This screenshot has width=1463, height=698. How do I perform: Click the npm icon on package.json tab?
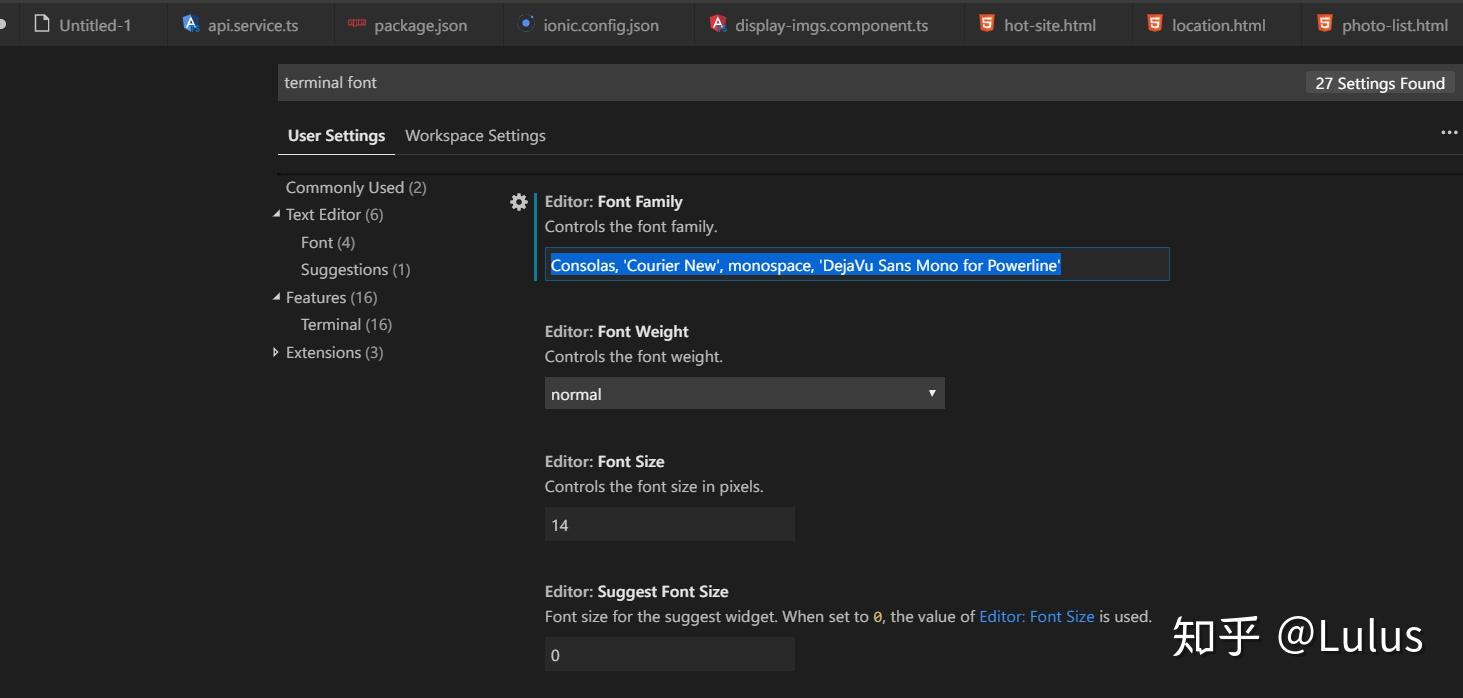click(x=357, y=24)
